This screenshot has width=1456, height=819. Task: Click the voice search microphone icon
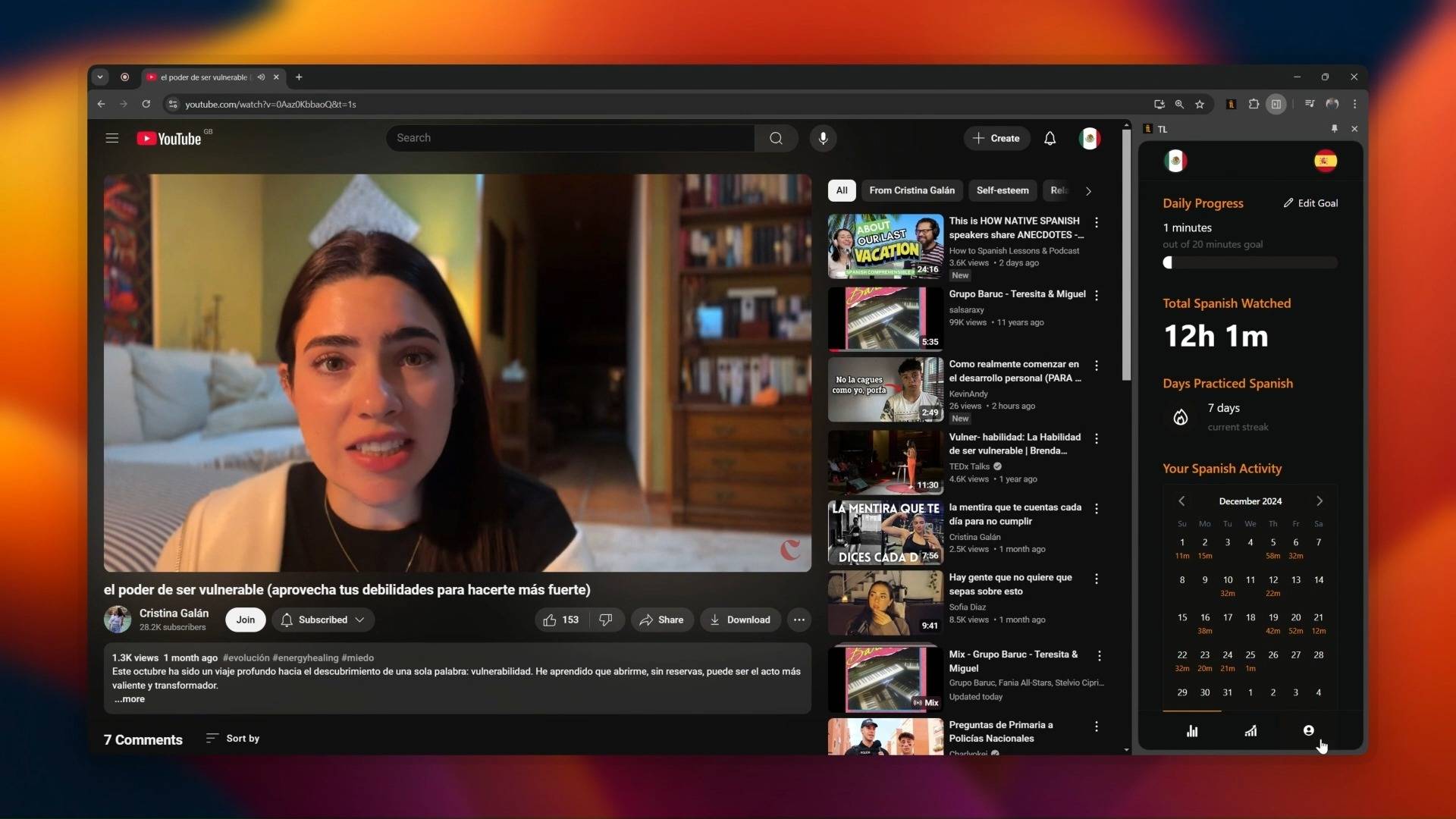click(823, 138)
